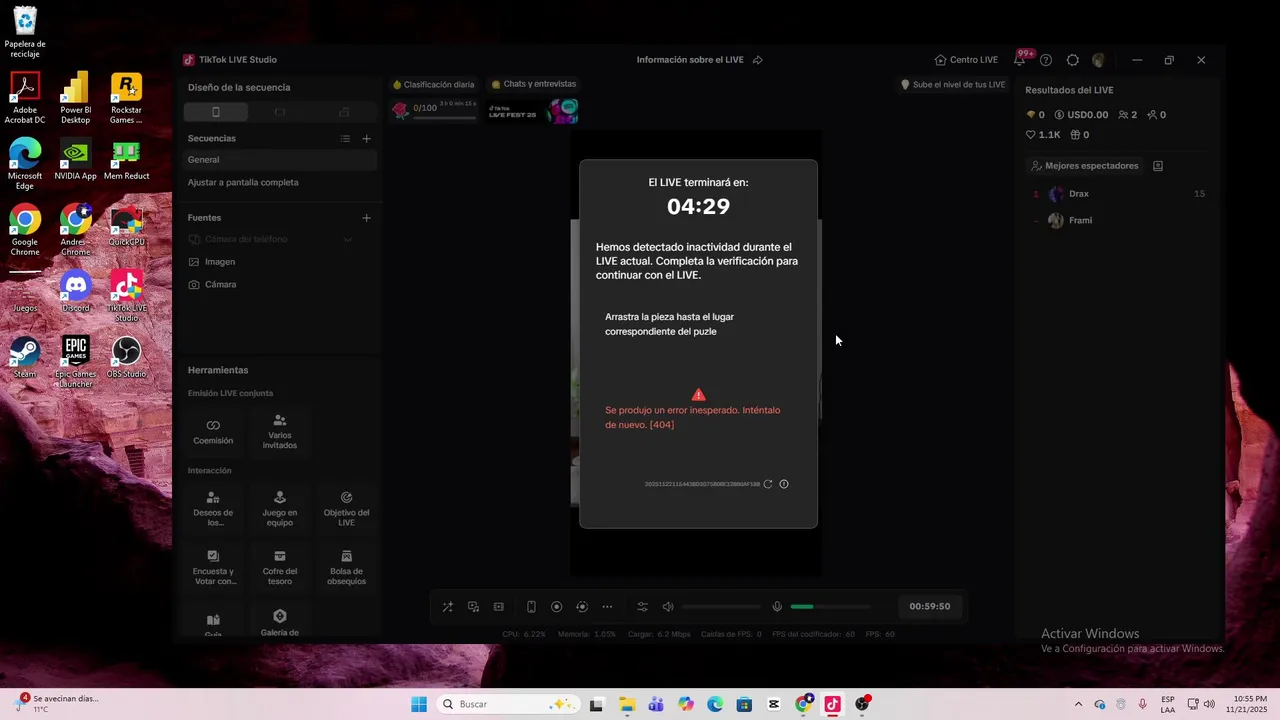This screenshot has width=1280, height=720.
Task: Open File Explorer from taskbar
Action: [x=626, y=705]
